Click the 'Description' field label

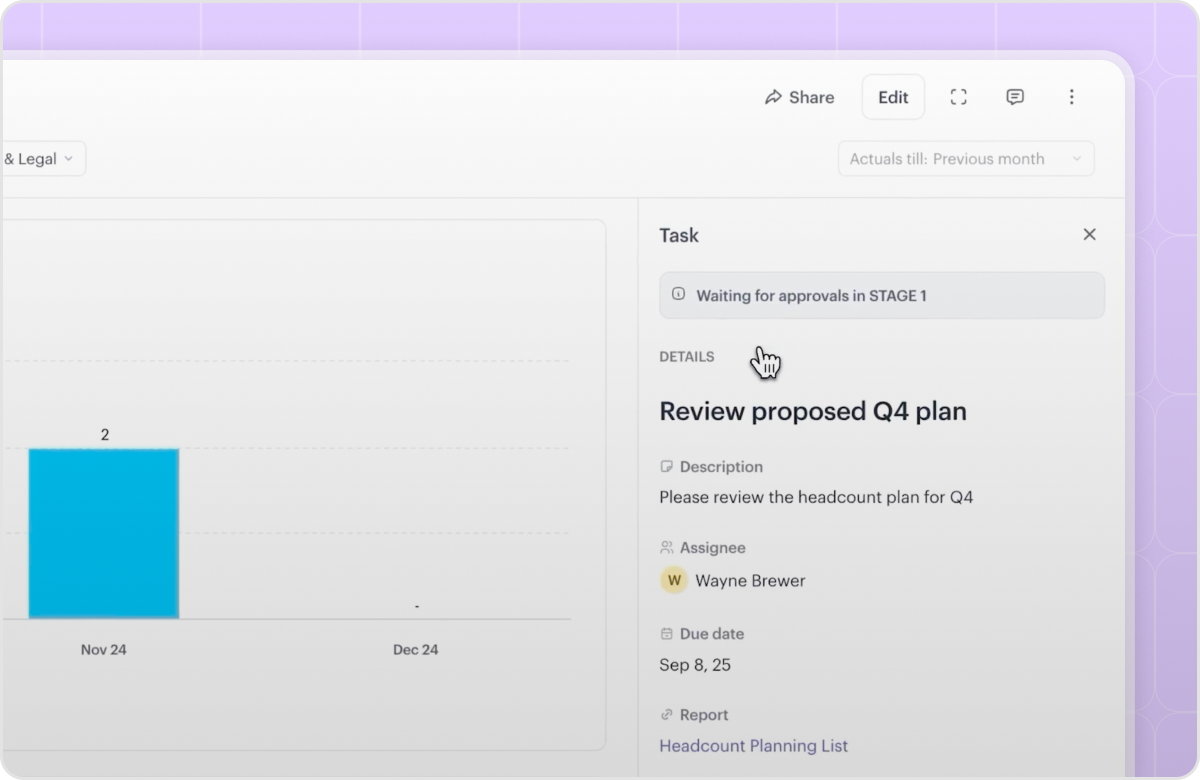coord(721,467)
